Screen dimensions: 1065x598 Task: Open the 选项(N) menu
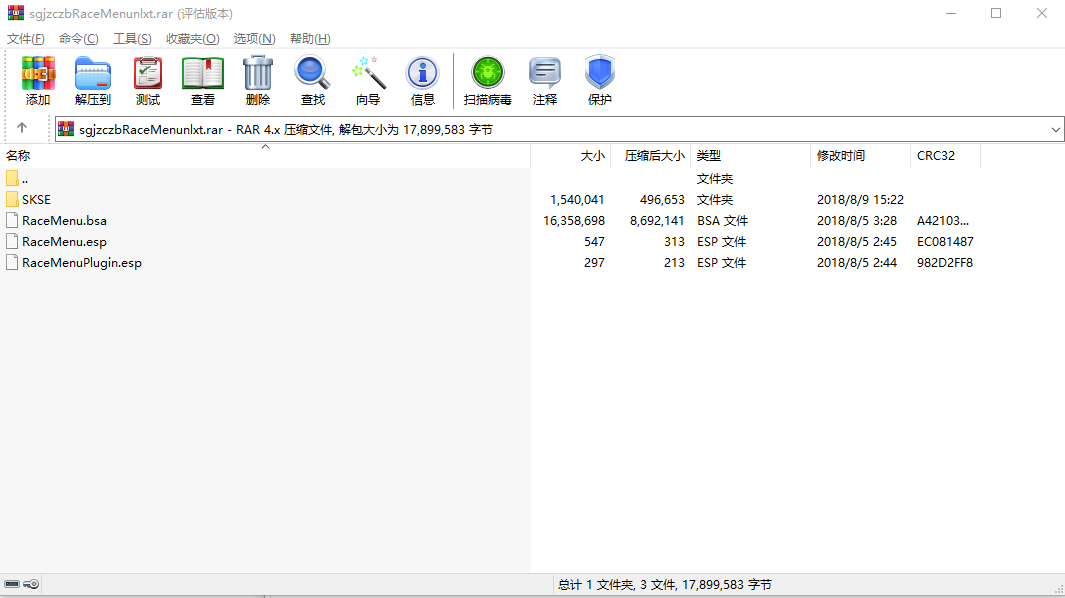pyautogui.click(x=255, y=39)
